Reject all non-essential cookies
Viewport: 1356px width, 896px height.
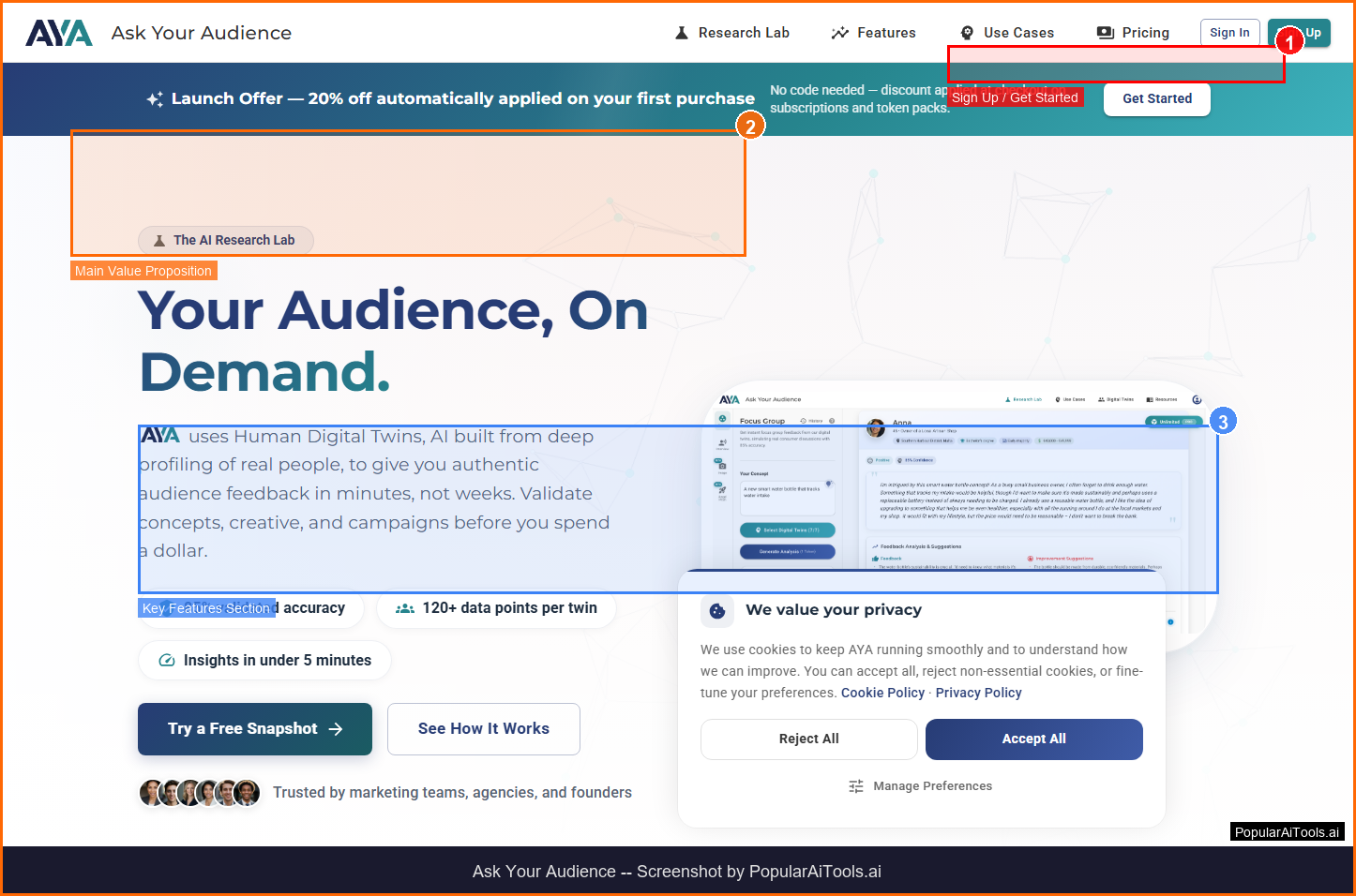click(x=808, y=739)
